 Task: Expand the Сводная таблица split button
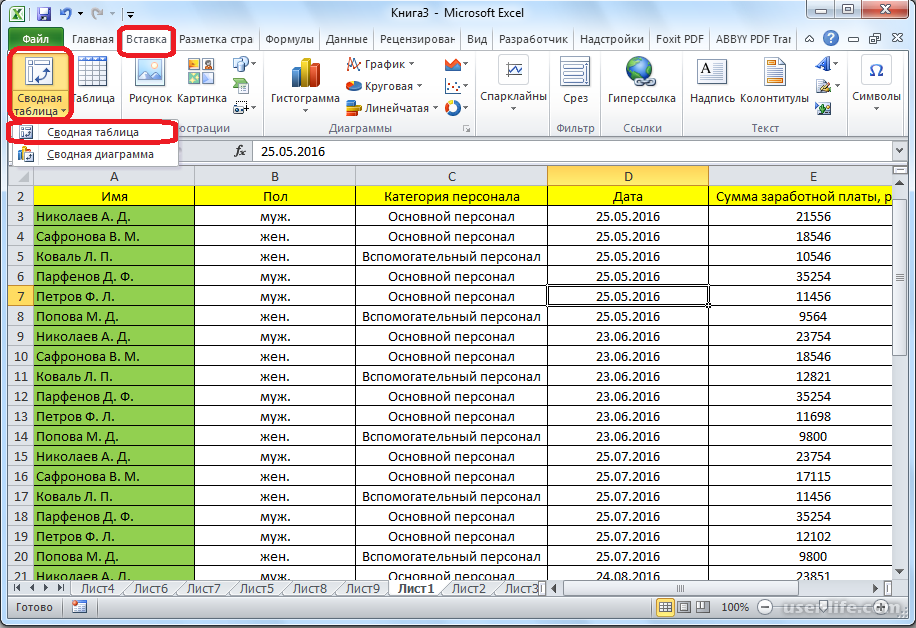pos(39,105)
